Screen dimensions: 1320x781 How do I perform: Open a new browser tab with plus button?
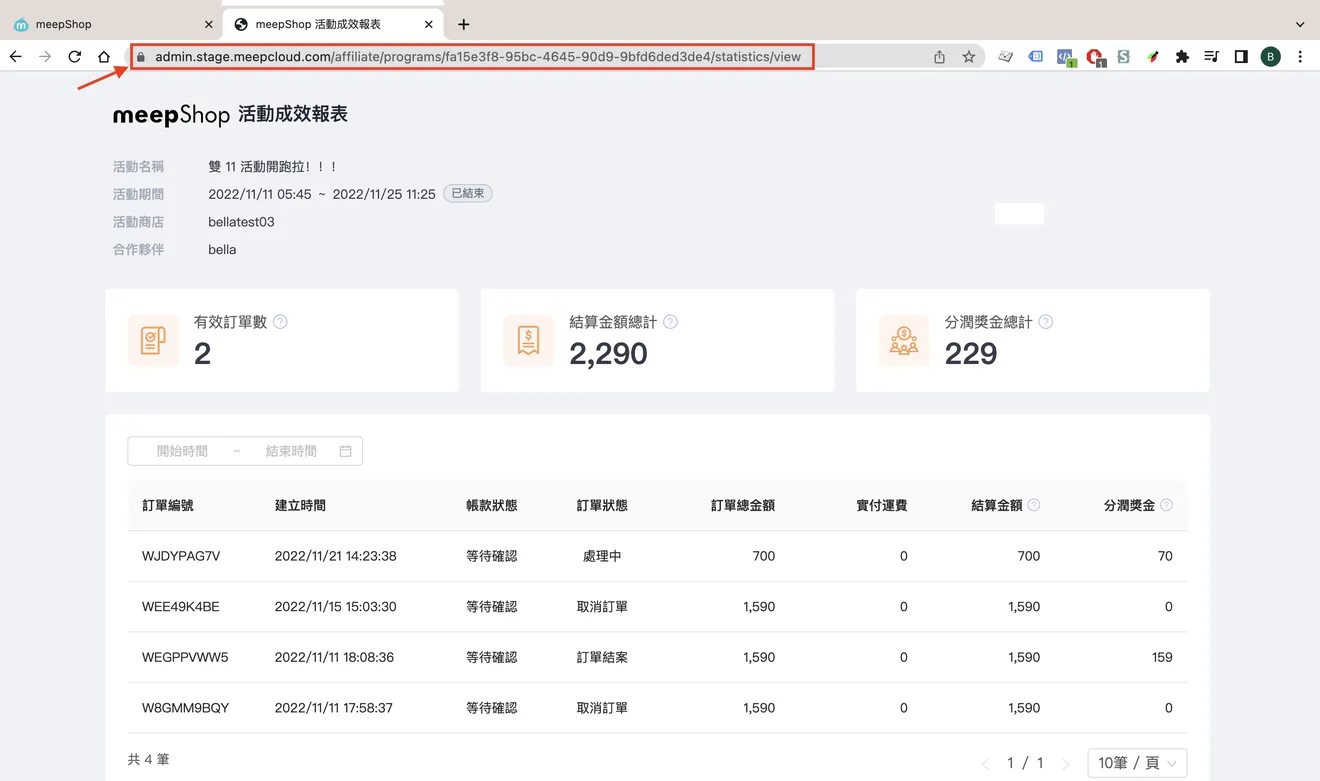tap(464, 24)
